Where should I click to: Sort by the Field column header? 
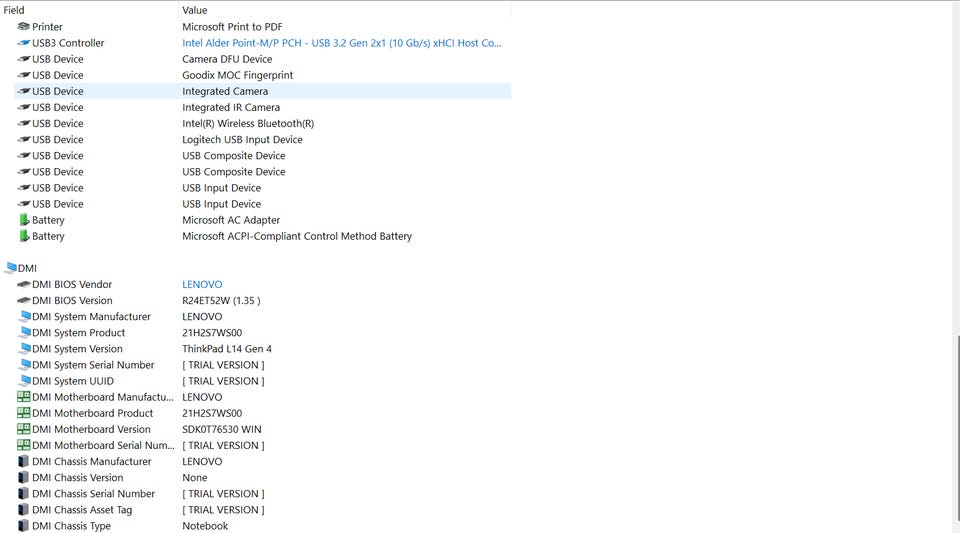(x=89, y=10)
